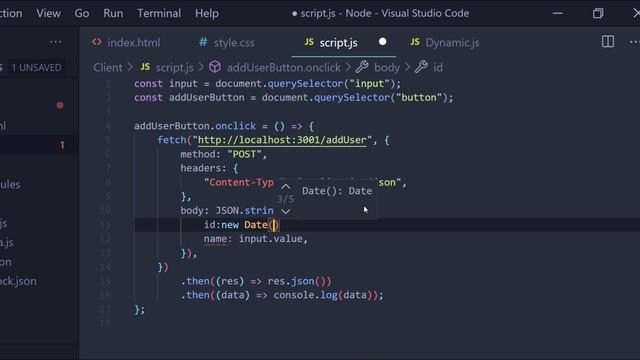Click the word addUserButton on line 2
640x360 pixels.
[207, 98]
